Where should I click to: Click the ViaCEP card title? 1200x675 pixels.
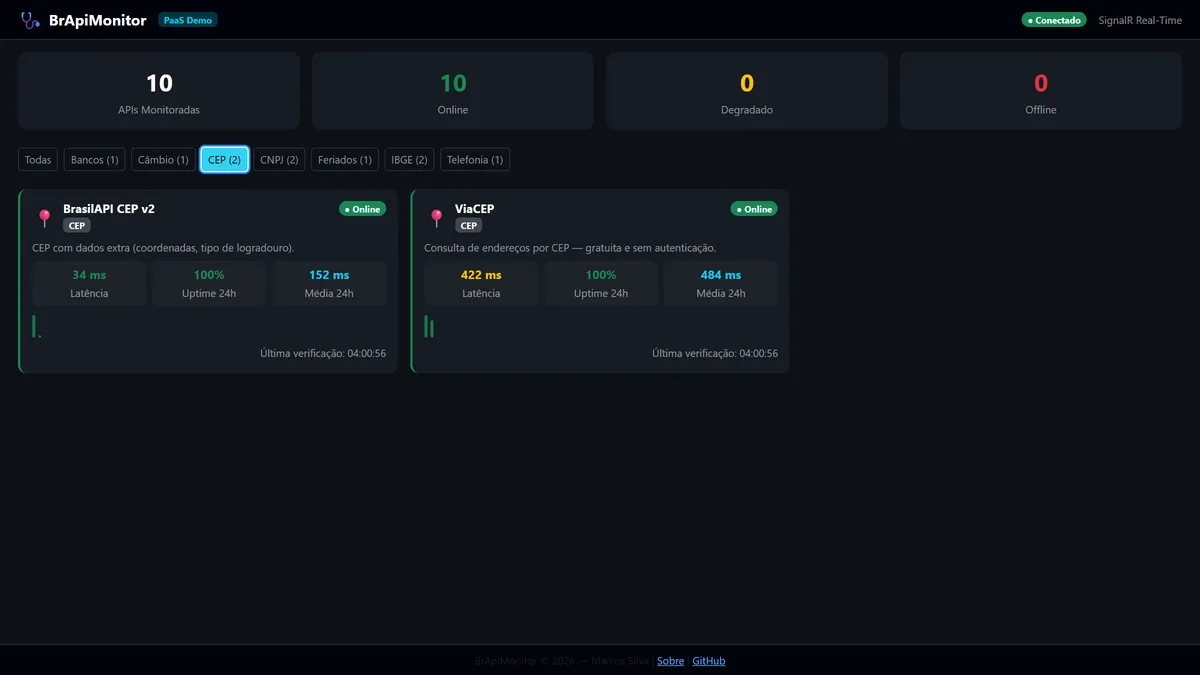[x=475, y=209]
